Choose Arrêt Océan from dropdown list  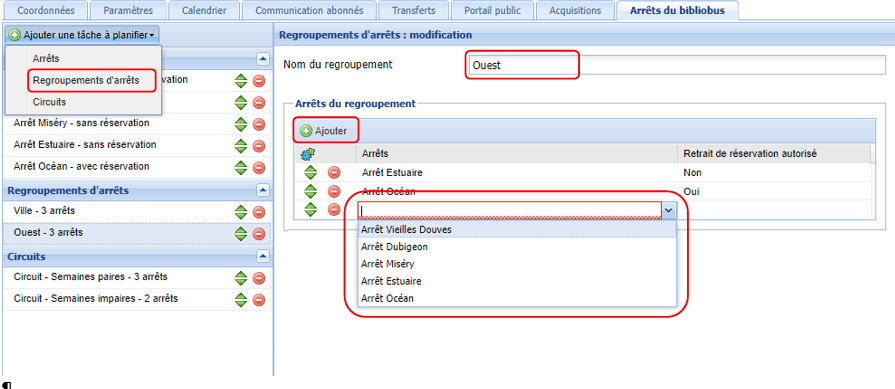[x=517, y=298]
